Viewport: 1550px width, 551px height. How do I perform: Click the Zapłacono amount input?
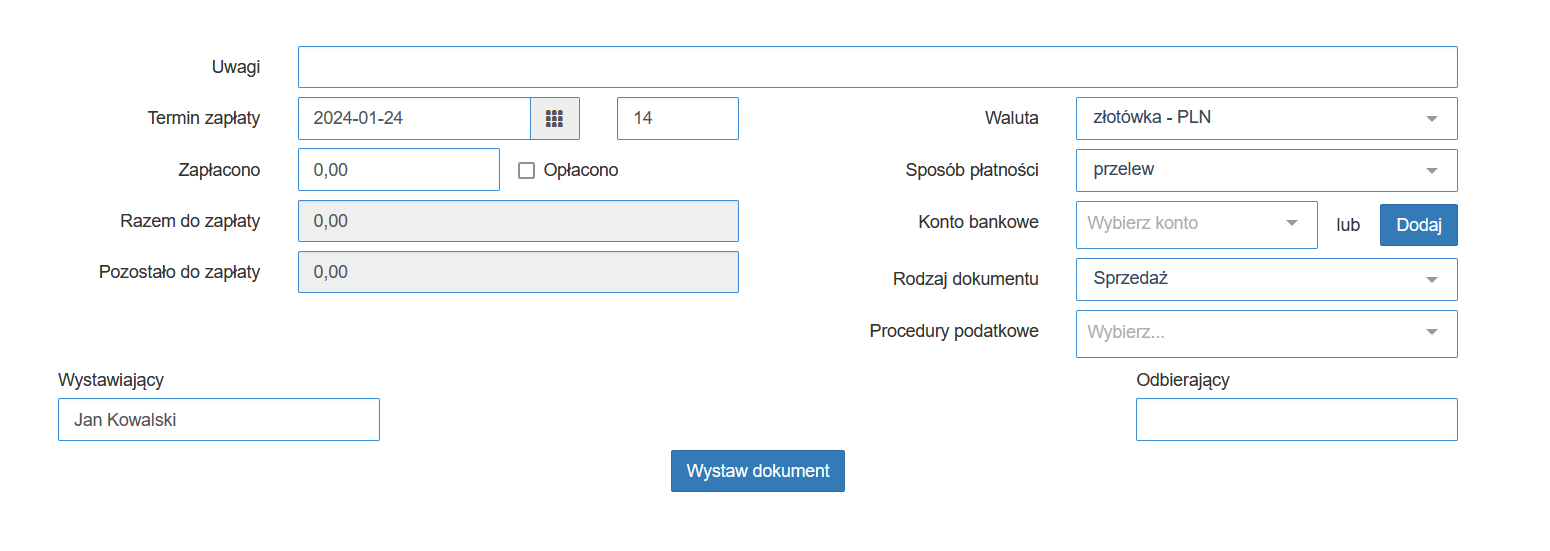(x=398, y=170)
